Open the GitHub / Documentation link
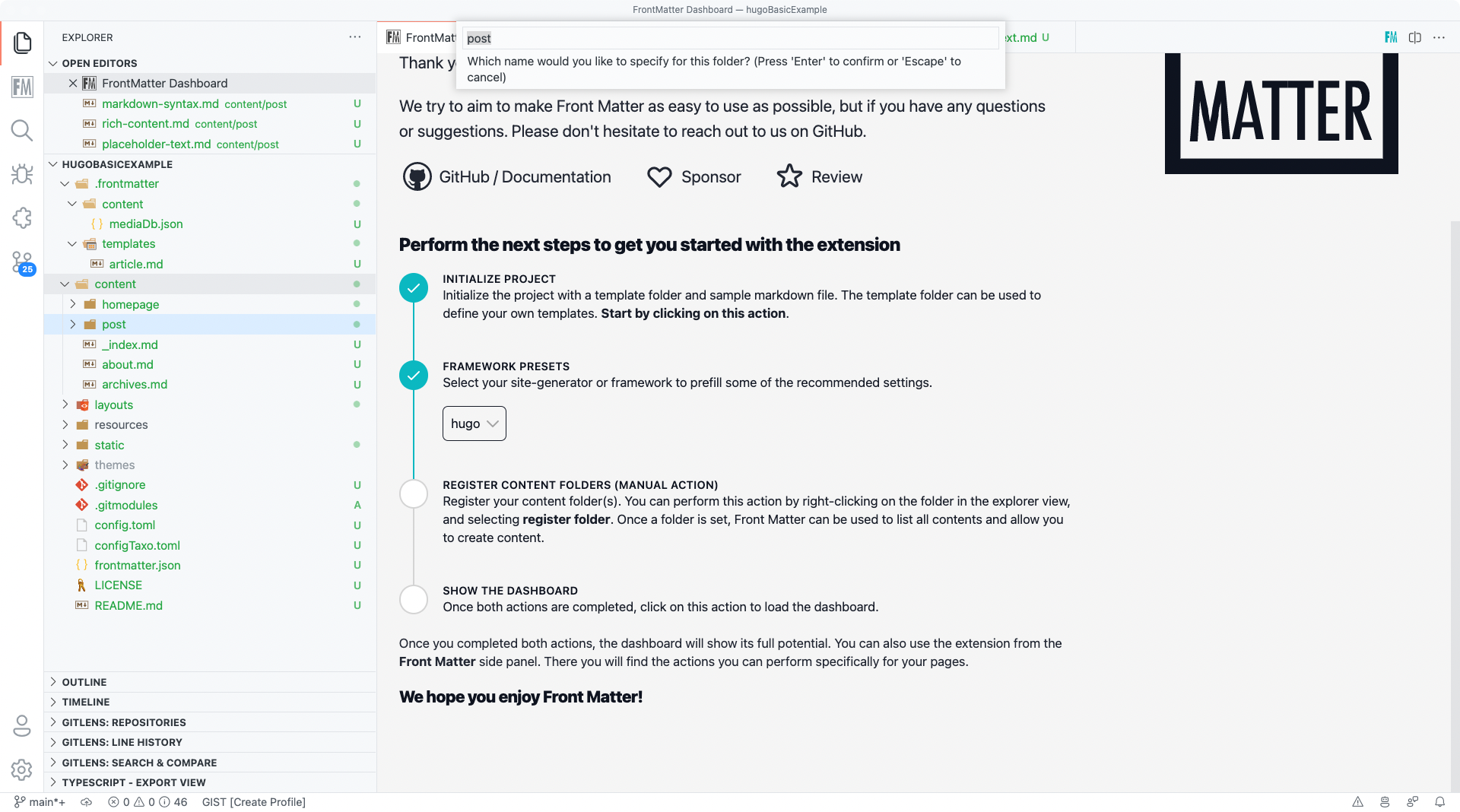1460x812 pixels. (x=507, y=177)
